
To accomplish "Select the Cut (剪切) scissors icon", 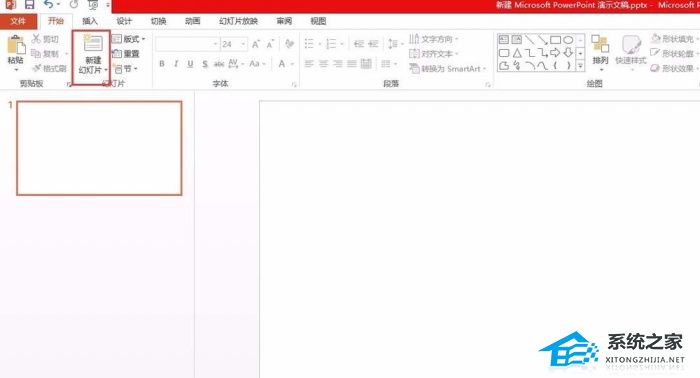I will [36, 39].
